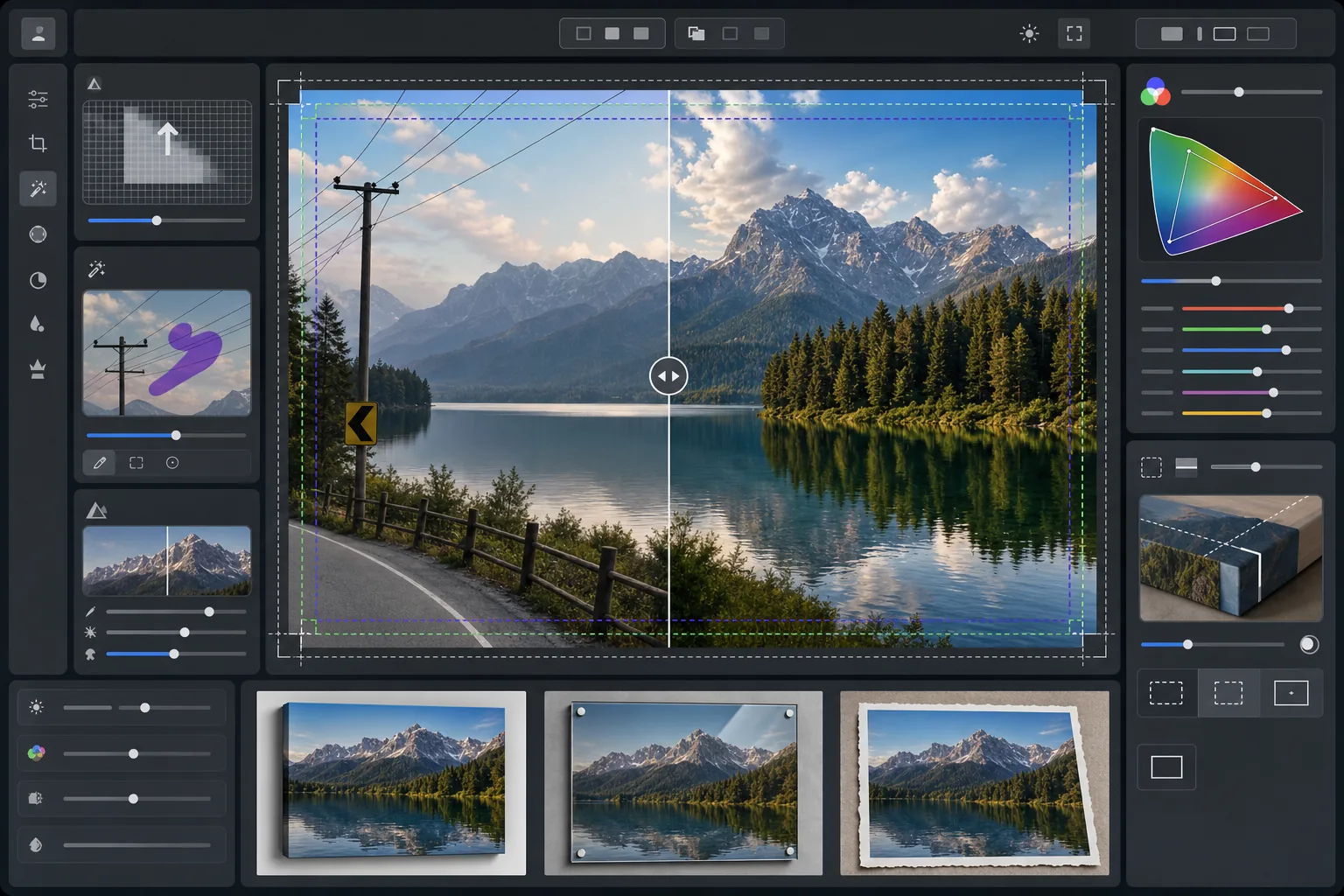
Task: Click the object removal wand panel icon
Action: 96,269
